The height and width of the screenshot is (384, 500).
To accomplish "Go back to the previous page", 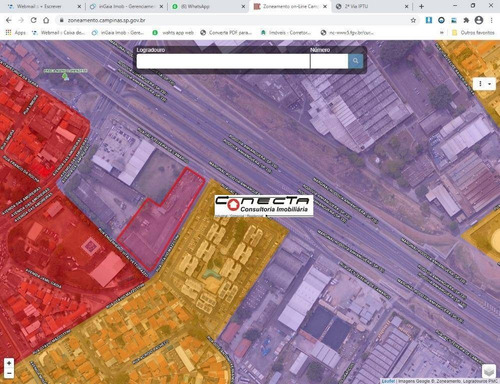I will click(x=9, y=20).
